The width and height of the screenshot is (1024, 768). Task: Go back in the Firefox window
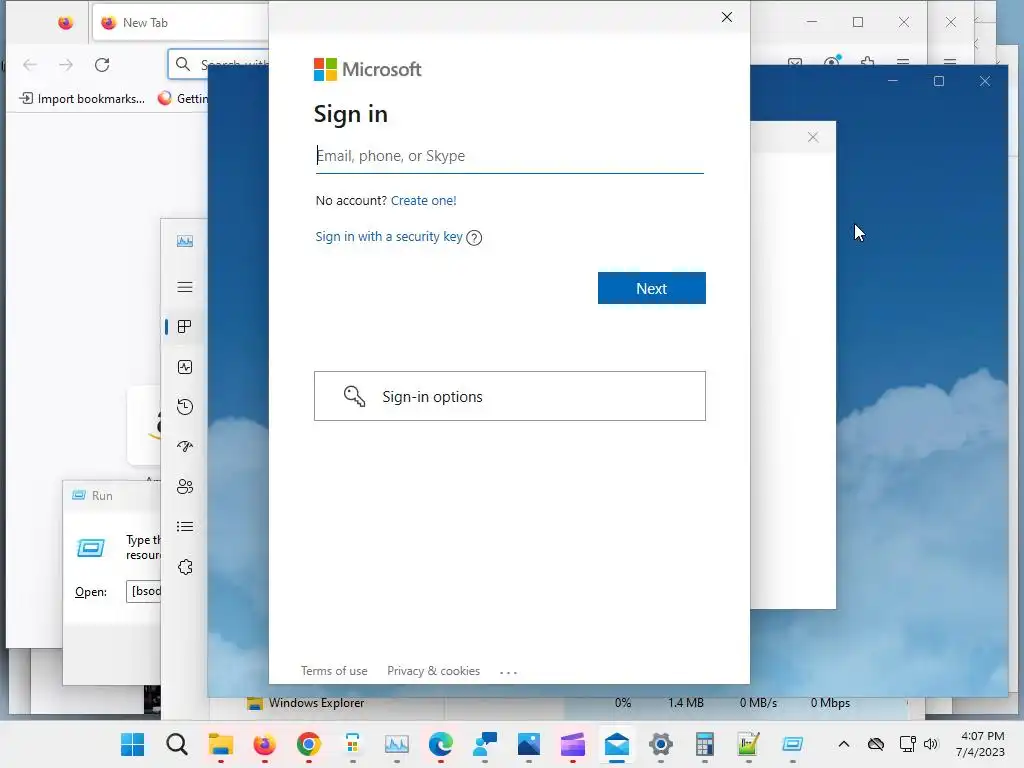pos(30,65)
